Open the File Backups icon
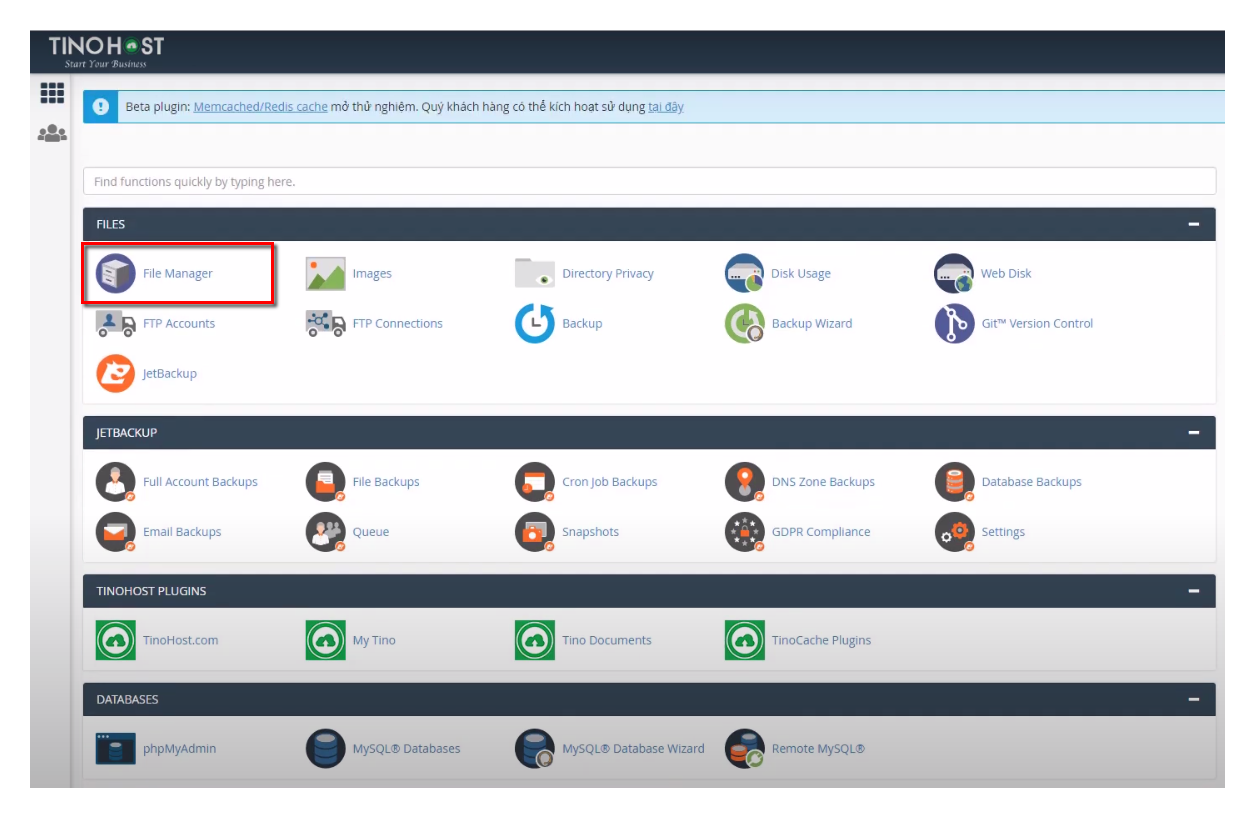This screenshot has height=818, width=1255. point(325,482)
